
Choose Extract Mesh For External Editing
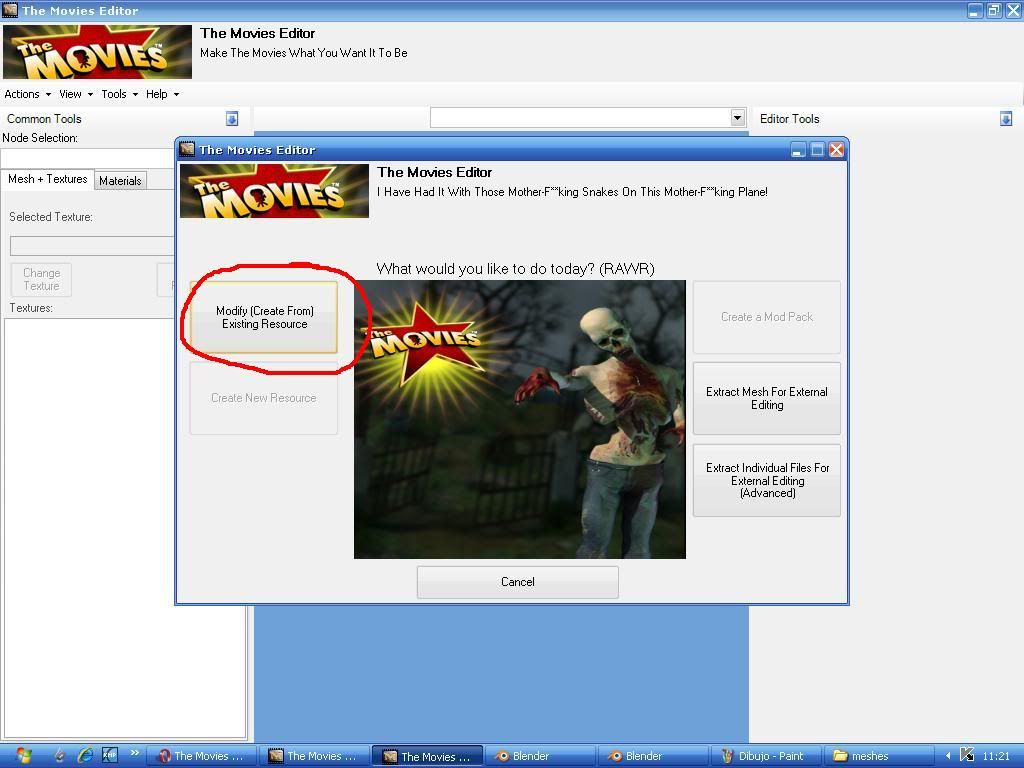tap(767, 398)
